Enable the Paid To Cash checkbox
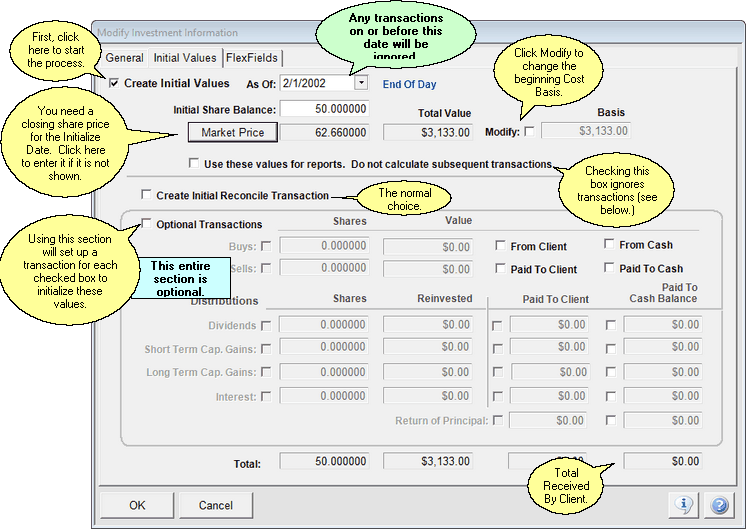 (609, 269)
